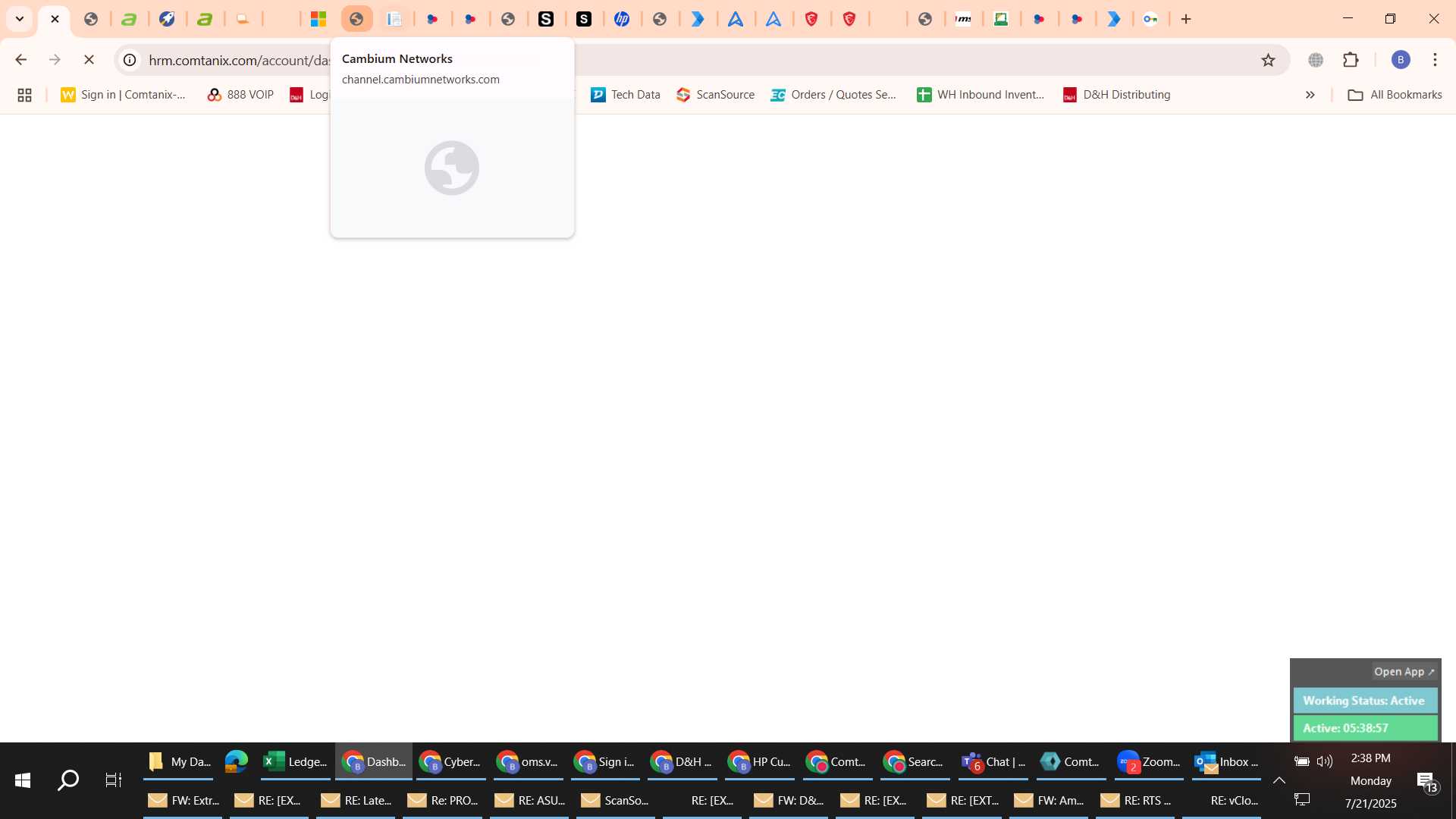Open the Apps grid shortcut

tap(24, 95)
